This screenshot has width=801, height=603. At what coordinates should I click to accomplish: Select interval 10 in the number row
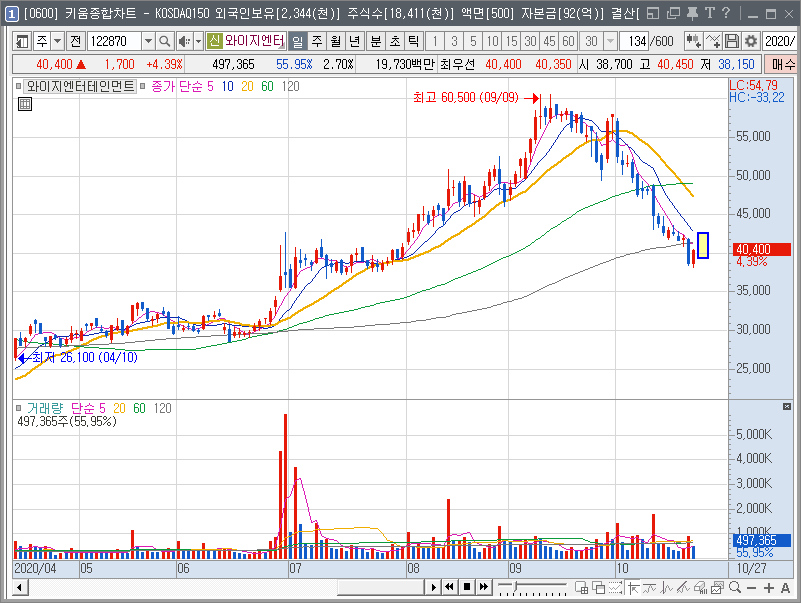pyautogui.click(x=492, y=41)
